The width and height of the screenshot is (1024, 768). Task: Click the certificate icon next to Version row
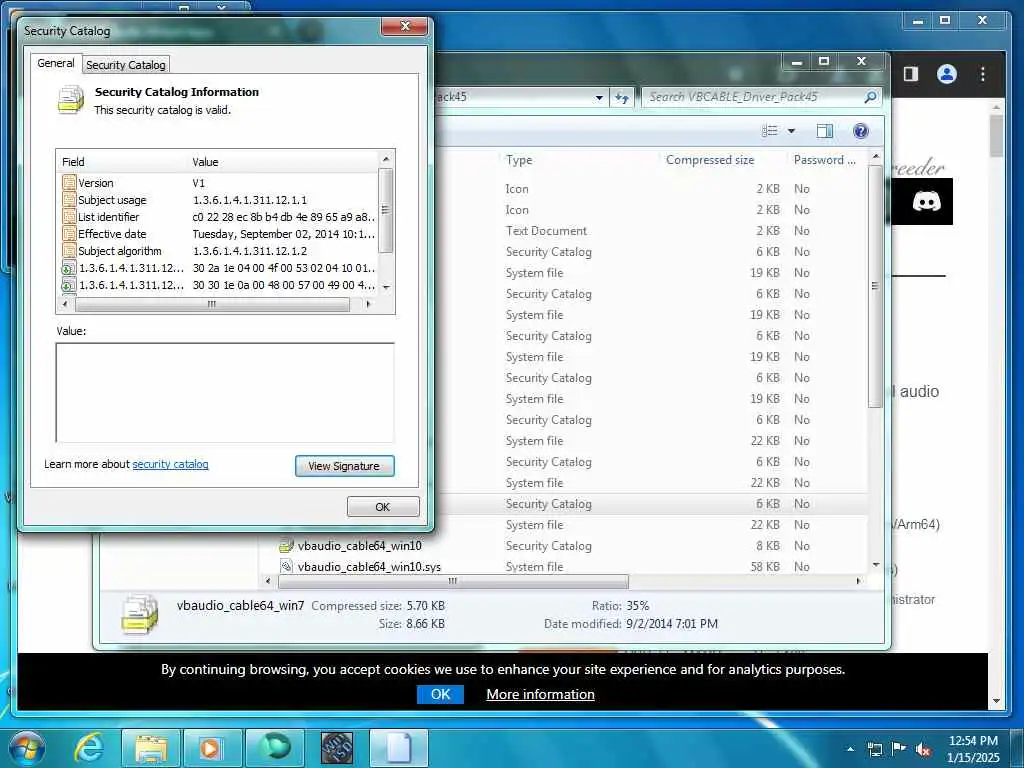[69, 183]
